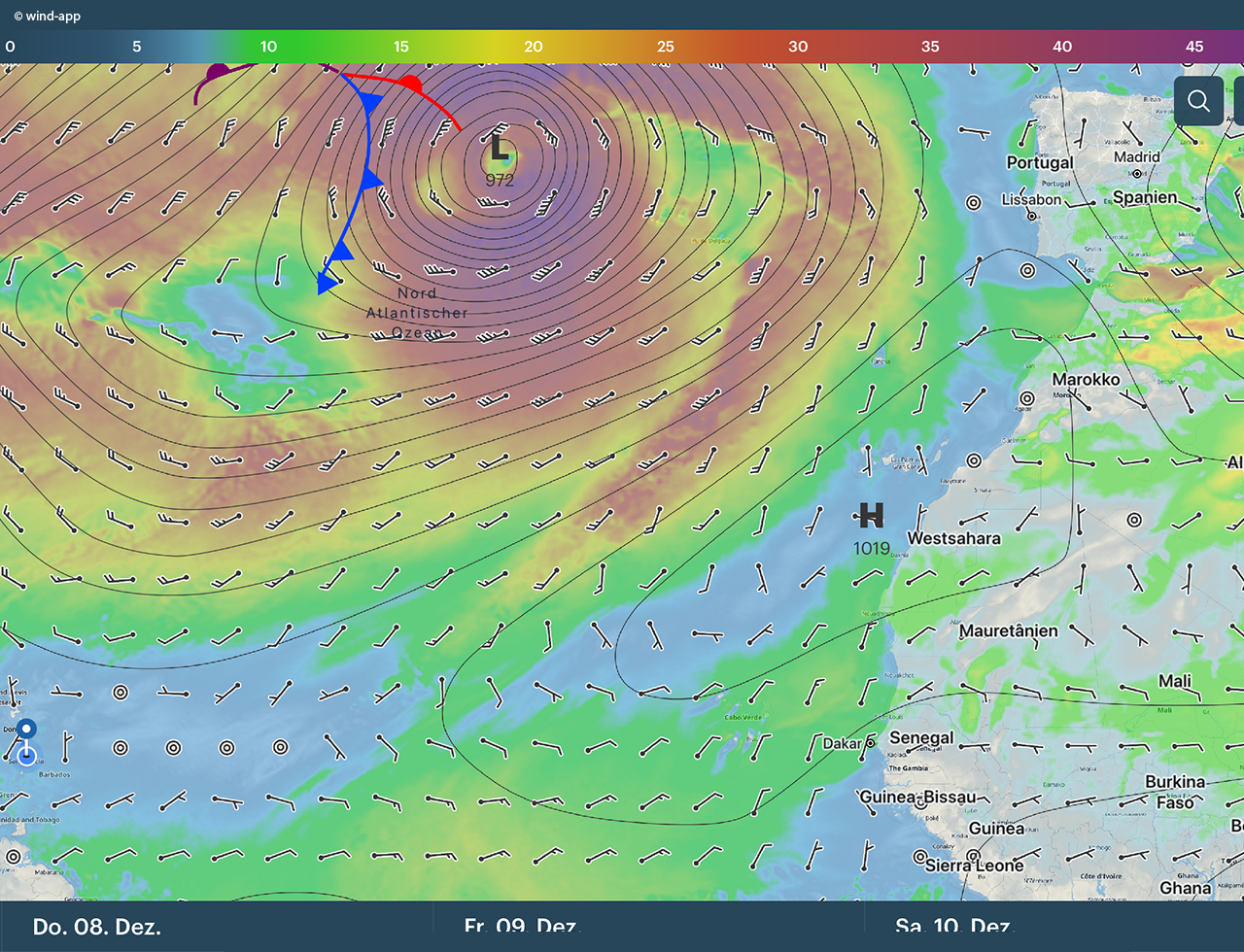1244x952 pixels.
Task: Click the green 10 segment of wind scale
Action: pyautogui.click(x=268, y=47)
